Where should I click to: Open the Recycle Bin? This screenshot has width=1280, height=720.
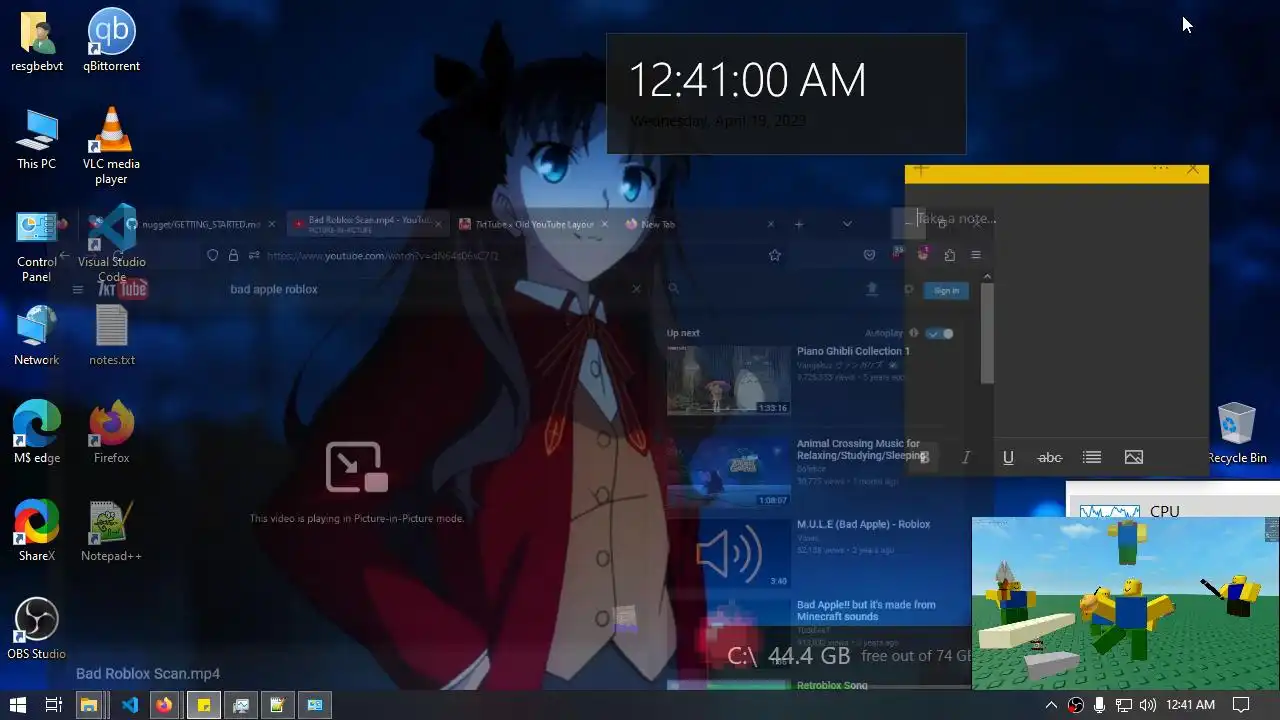(x=1237, y=433)
